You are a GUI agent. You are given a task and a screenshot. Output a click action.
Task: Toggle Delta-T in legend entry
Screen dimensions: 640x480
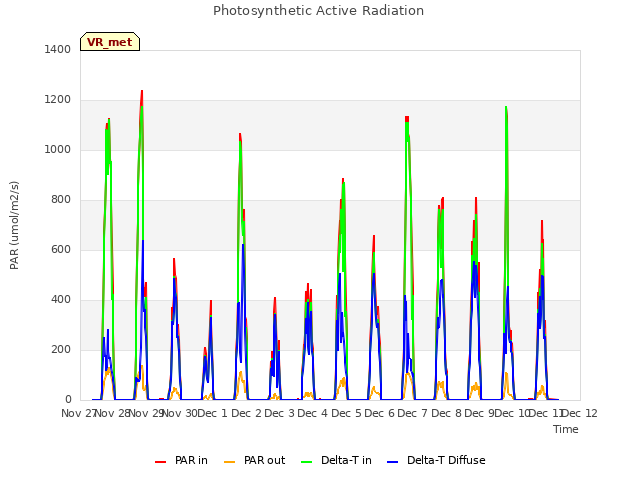(336, 460)
